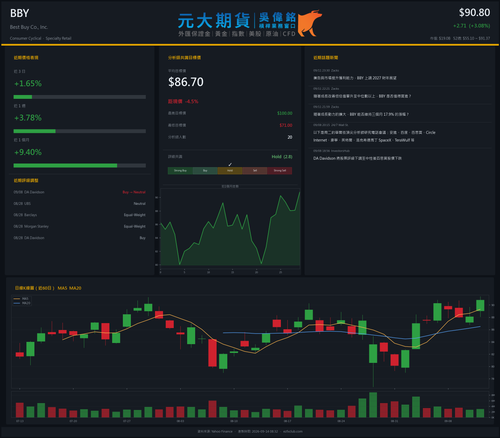Click the red -4.5% gap-to-price text
The width and height of the screenshot is (500, 438).
(192, 101)
